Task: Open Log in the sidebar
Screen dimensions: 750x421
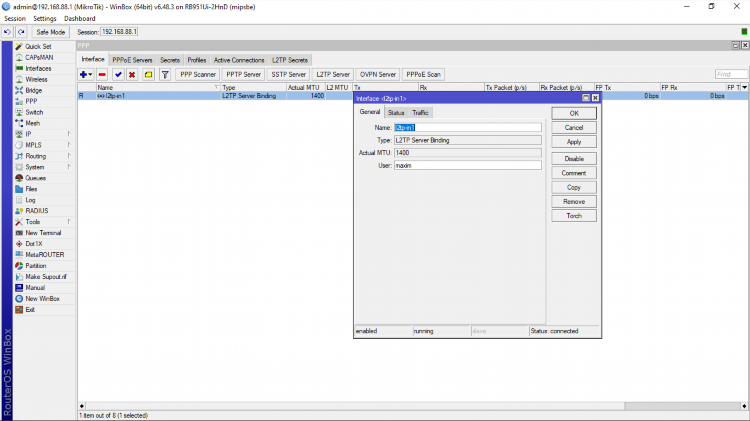Action: pyautogui.click(x=30, y=200)
